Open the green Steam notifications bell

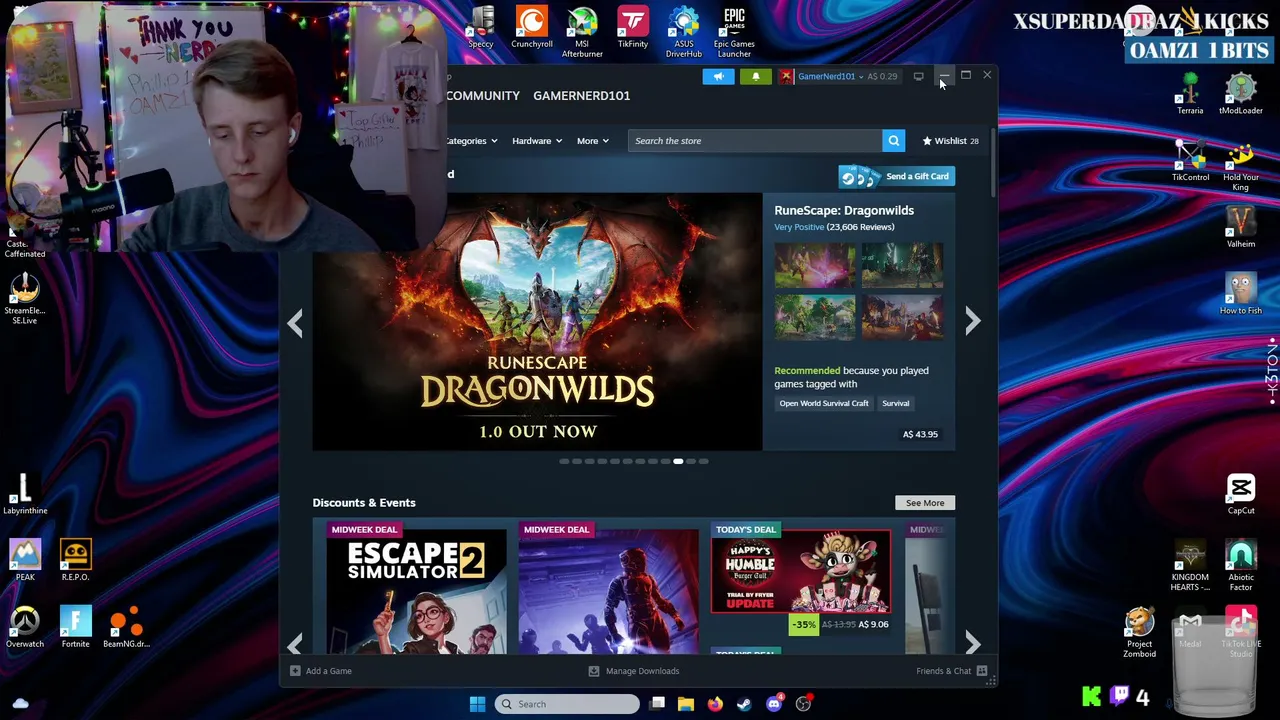755,76
